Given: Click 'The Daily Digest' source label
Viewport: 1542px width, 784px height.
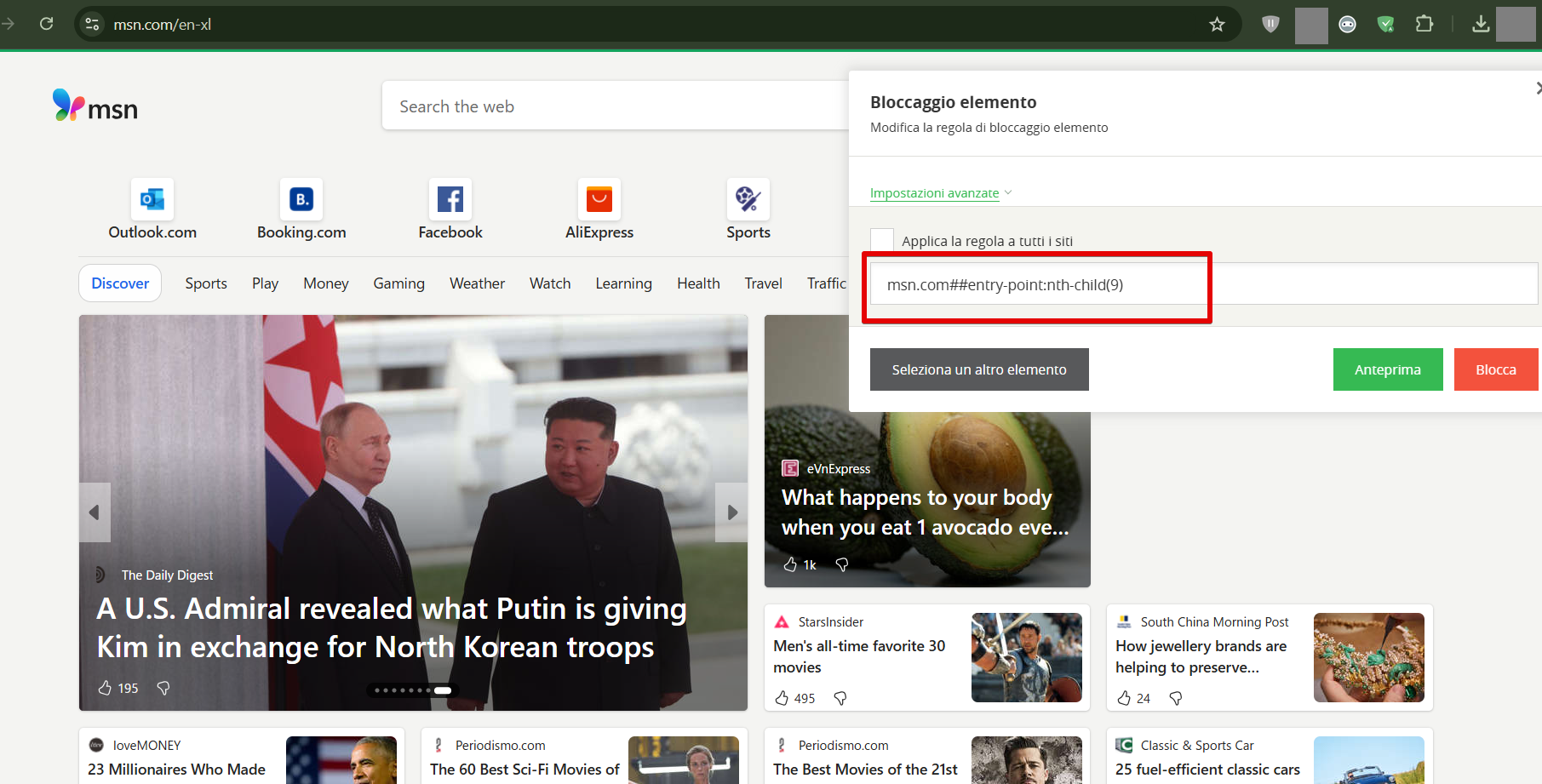Looking at the screenshot, I should 167,575.
